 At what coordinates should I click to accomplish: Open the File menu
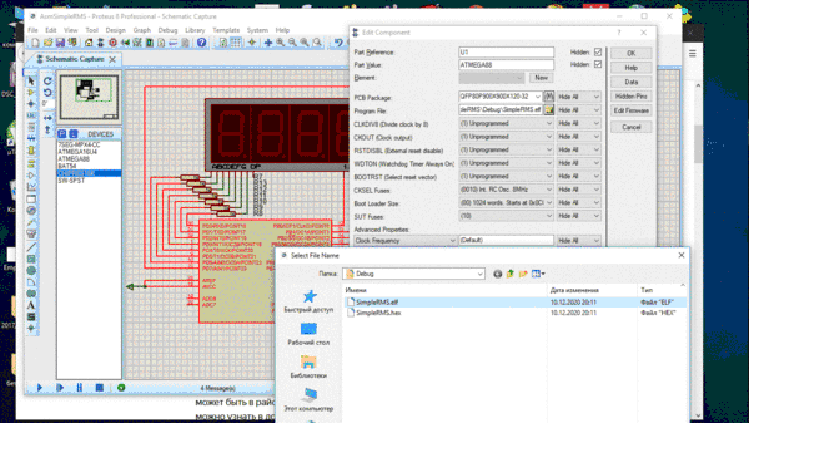[33, 30]
